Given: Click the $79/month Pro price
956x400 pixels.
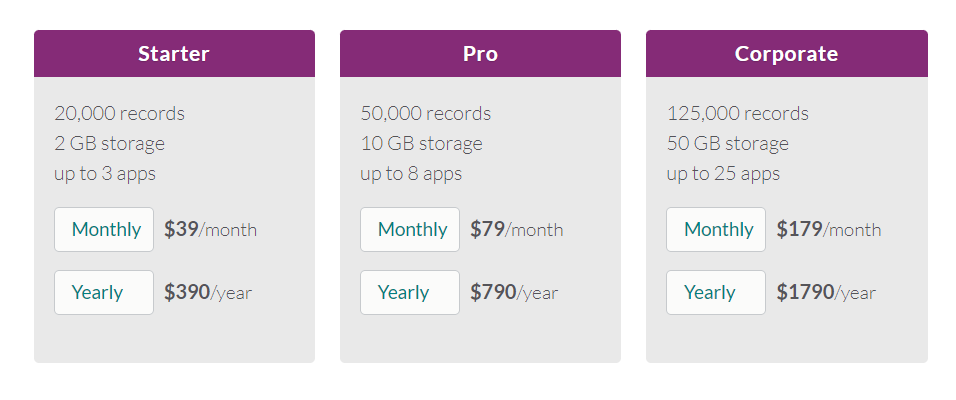Looking at the screenshot, I should [x=516, y=230].
